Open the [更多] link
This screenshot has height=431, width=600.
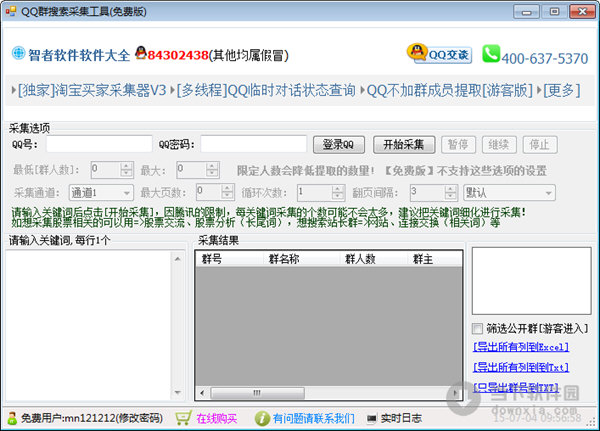pos(562,91)
